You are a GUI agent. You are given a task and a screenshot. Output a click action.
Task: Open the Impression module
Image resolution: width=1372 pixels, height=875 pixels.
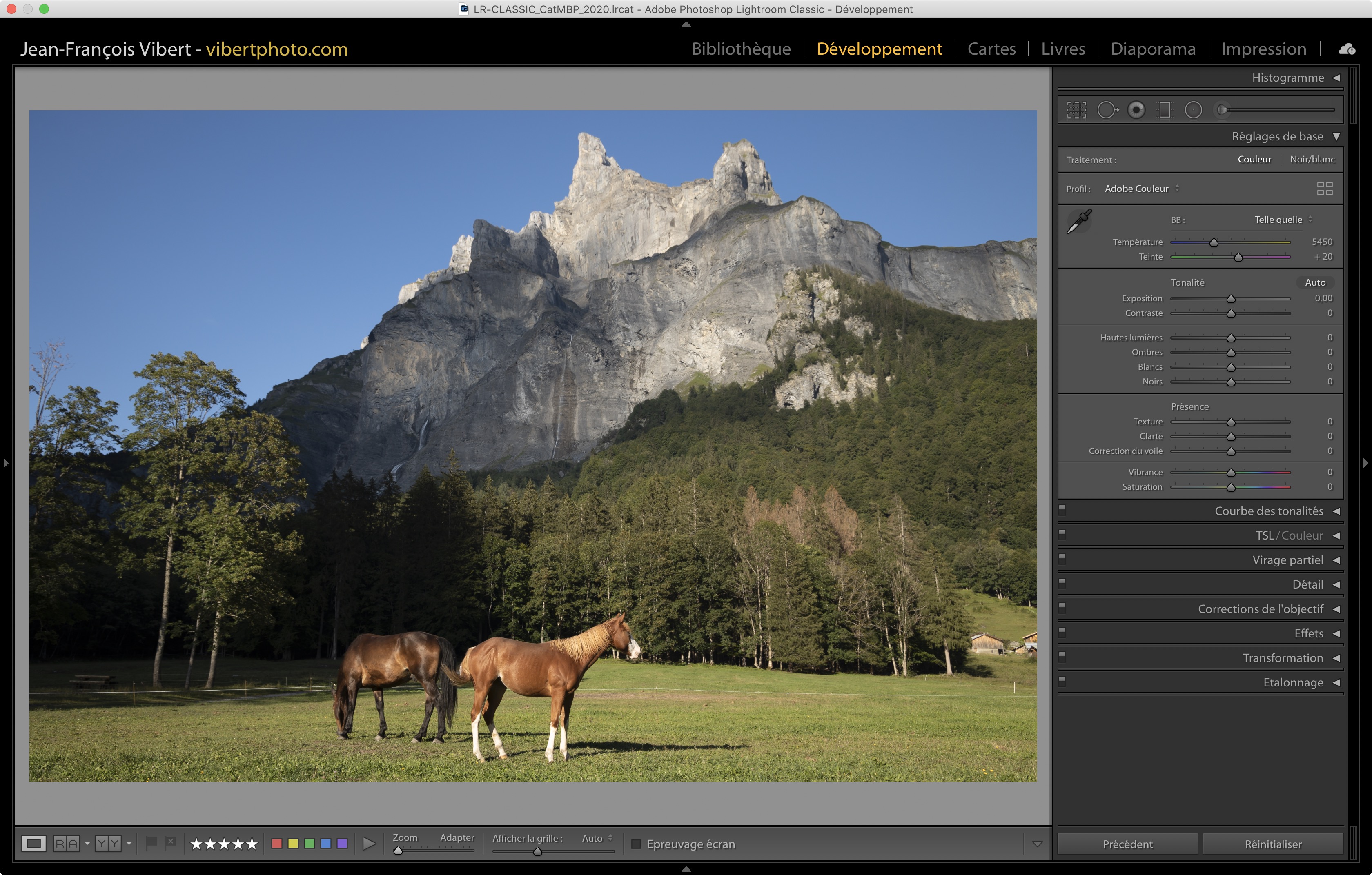pos(1263,49)
